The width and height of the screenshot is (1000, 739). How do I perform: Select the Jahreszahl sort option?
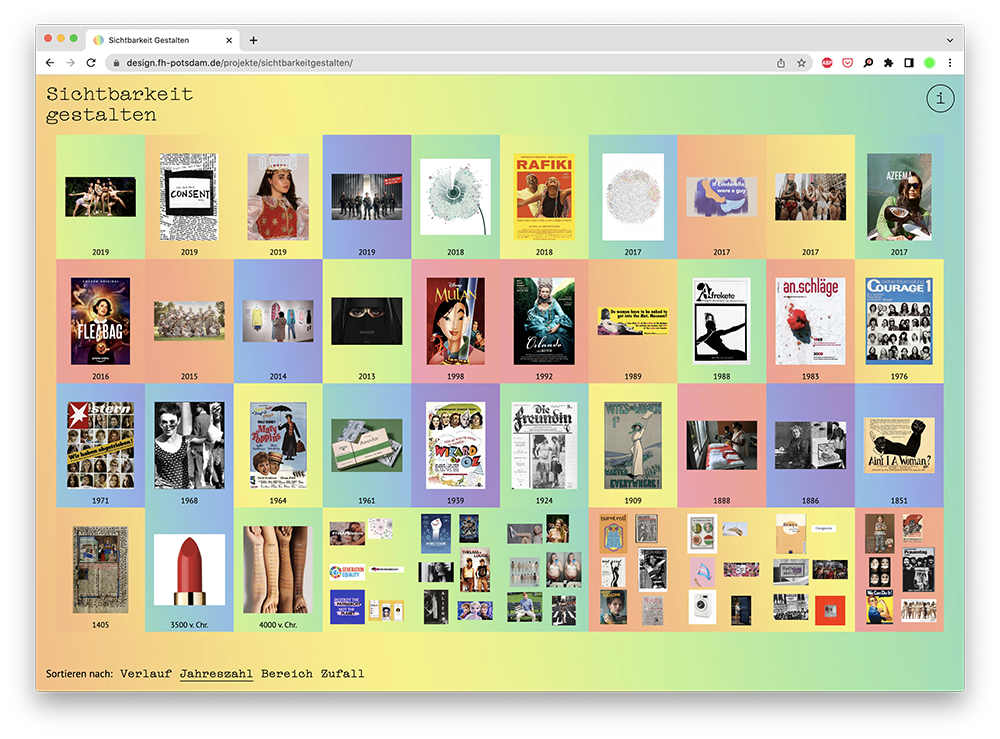click(216, 674)
